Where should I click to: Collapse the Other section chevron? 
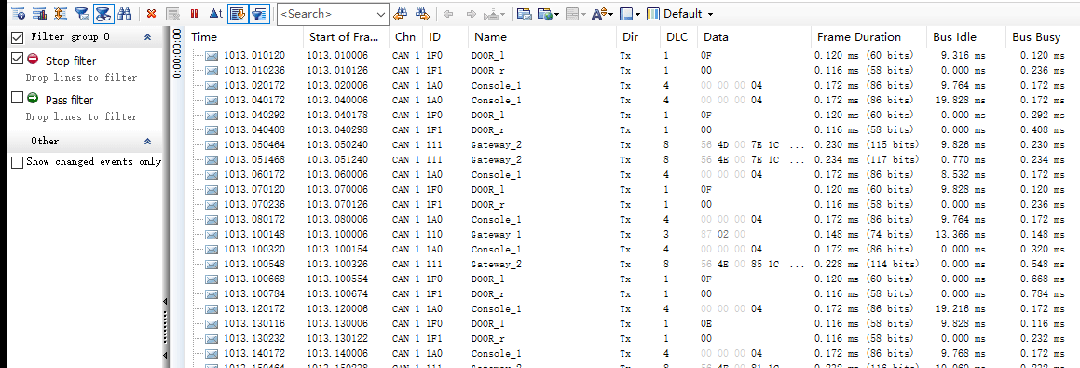[x=147, y=141]
